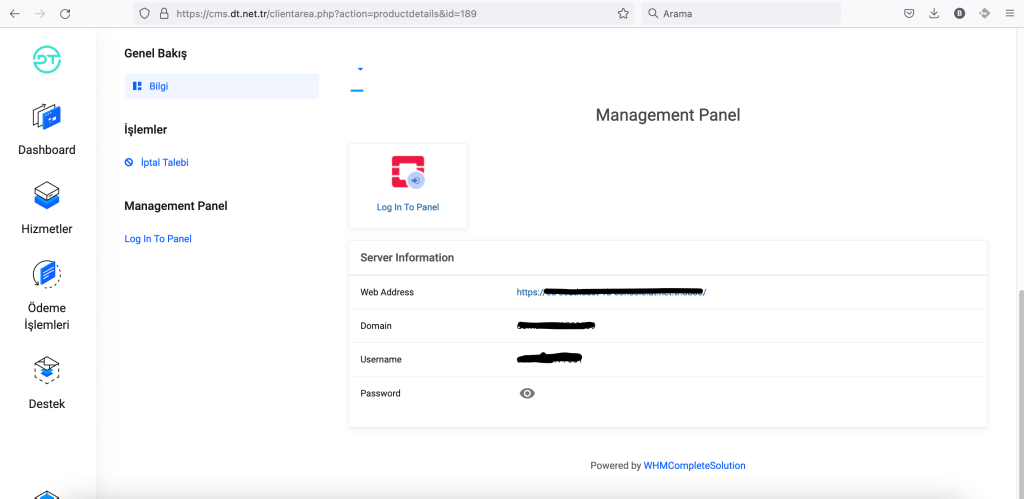This screenshot has height=499, width=1024.
Task: Select Bilgi in Genel Bakış menu
Action: tap(158, 86)
